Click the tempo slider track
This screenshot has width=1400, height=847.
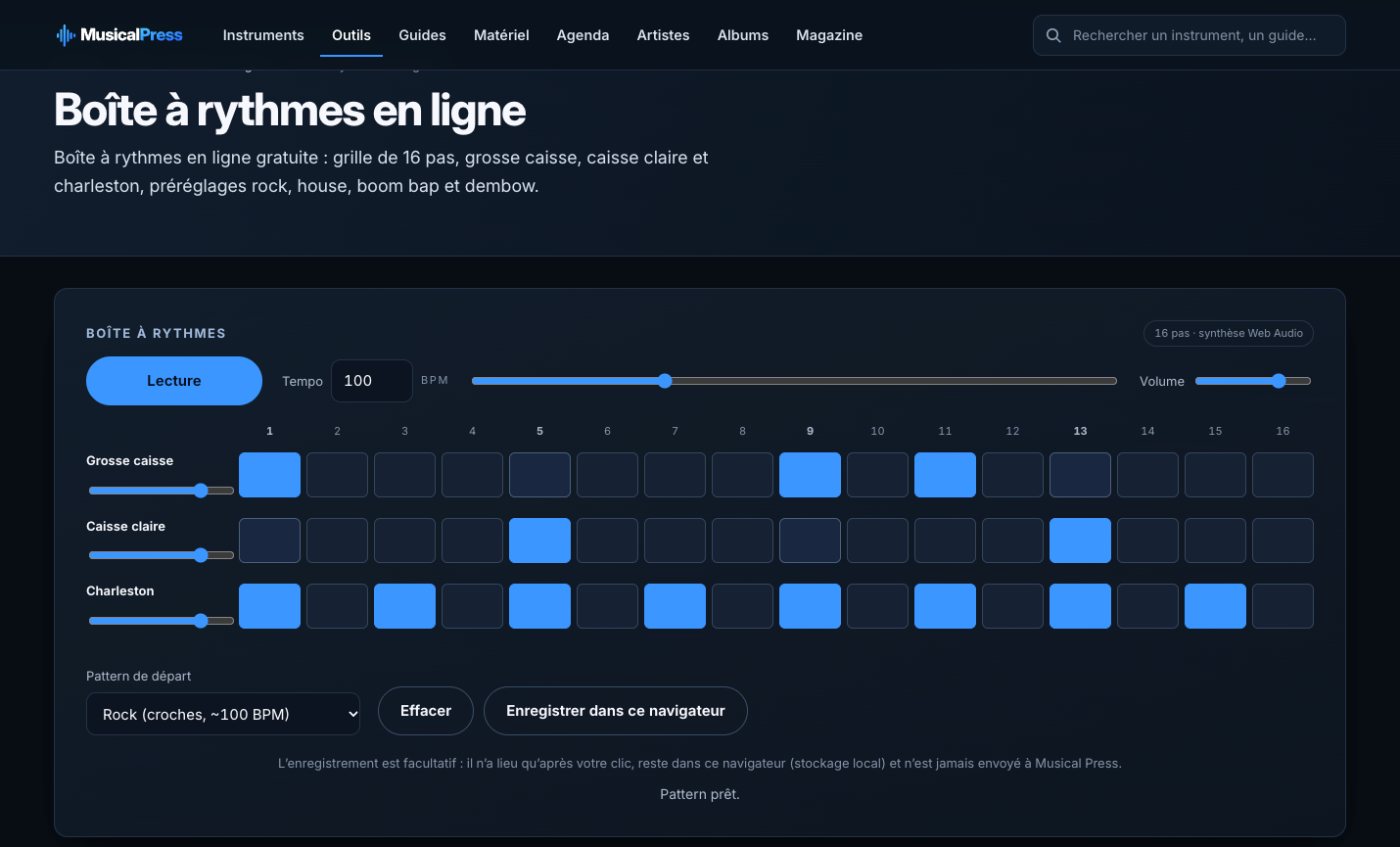(794, 381)
